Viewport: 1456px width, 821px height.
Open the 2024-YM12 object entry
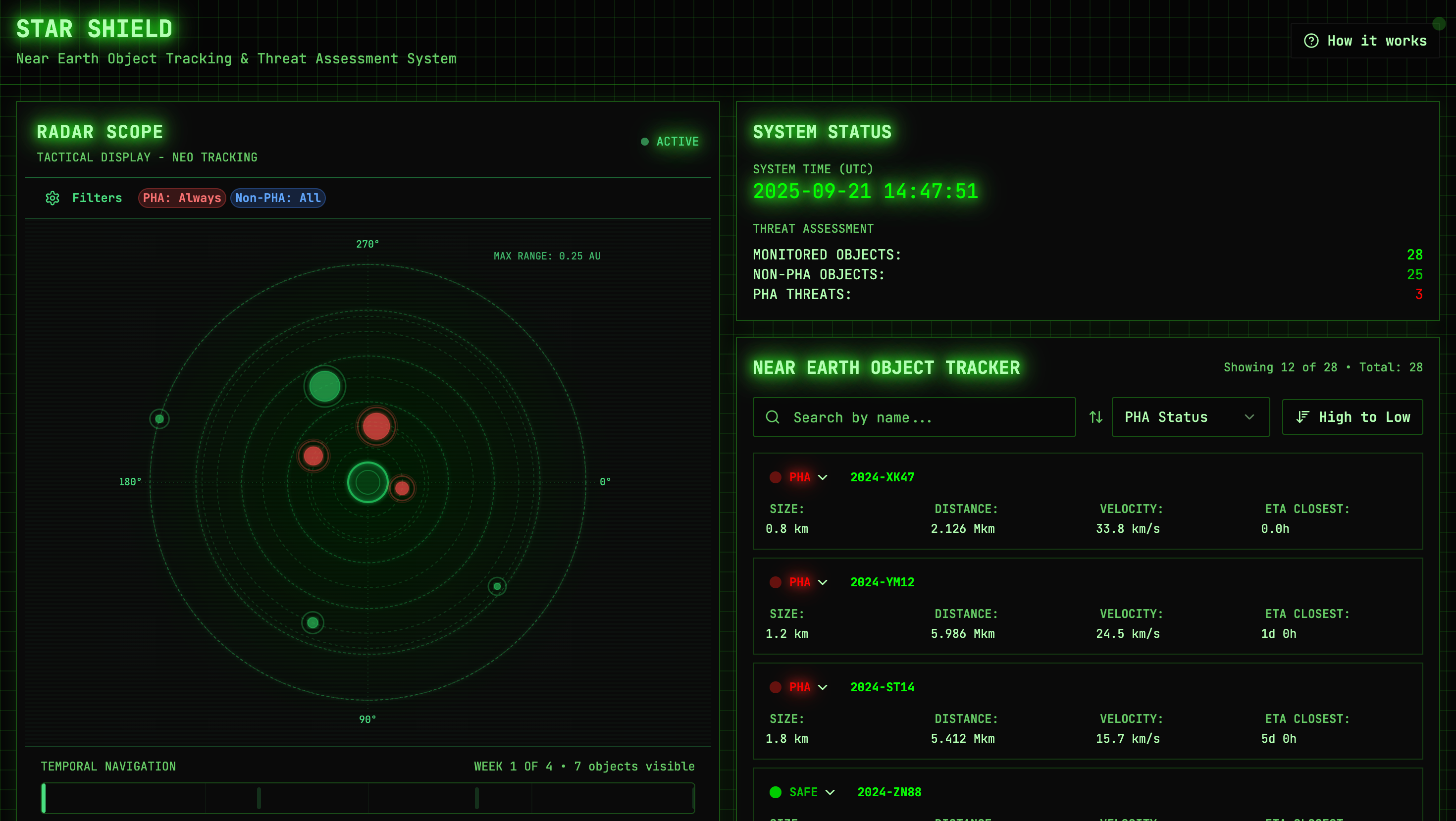point(882,582)
